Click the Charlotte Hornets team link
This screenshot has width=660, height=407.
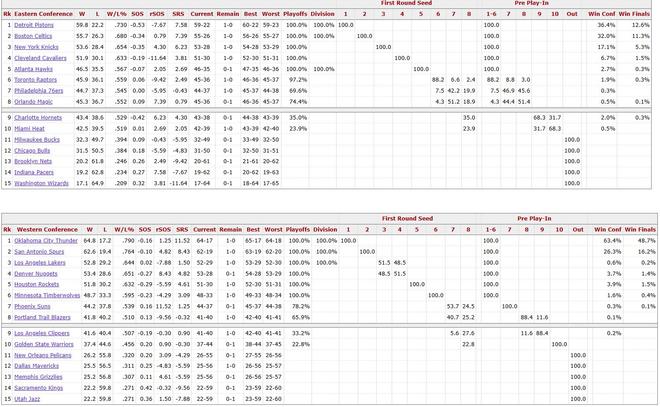click(x=37, y=117)
